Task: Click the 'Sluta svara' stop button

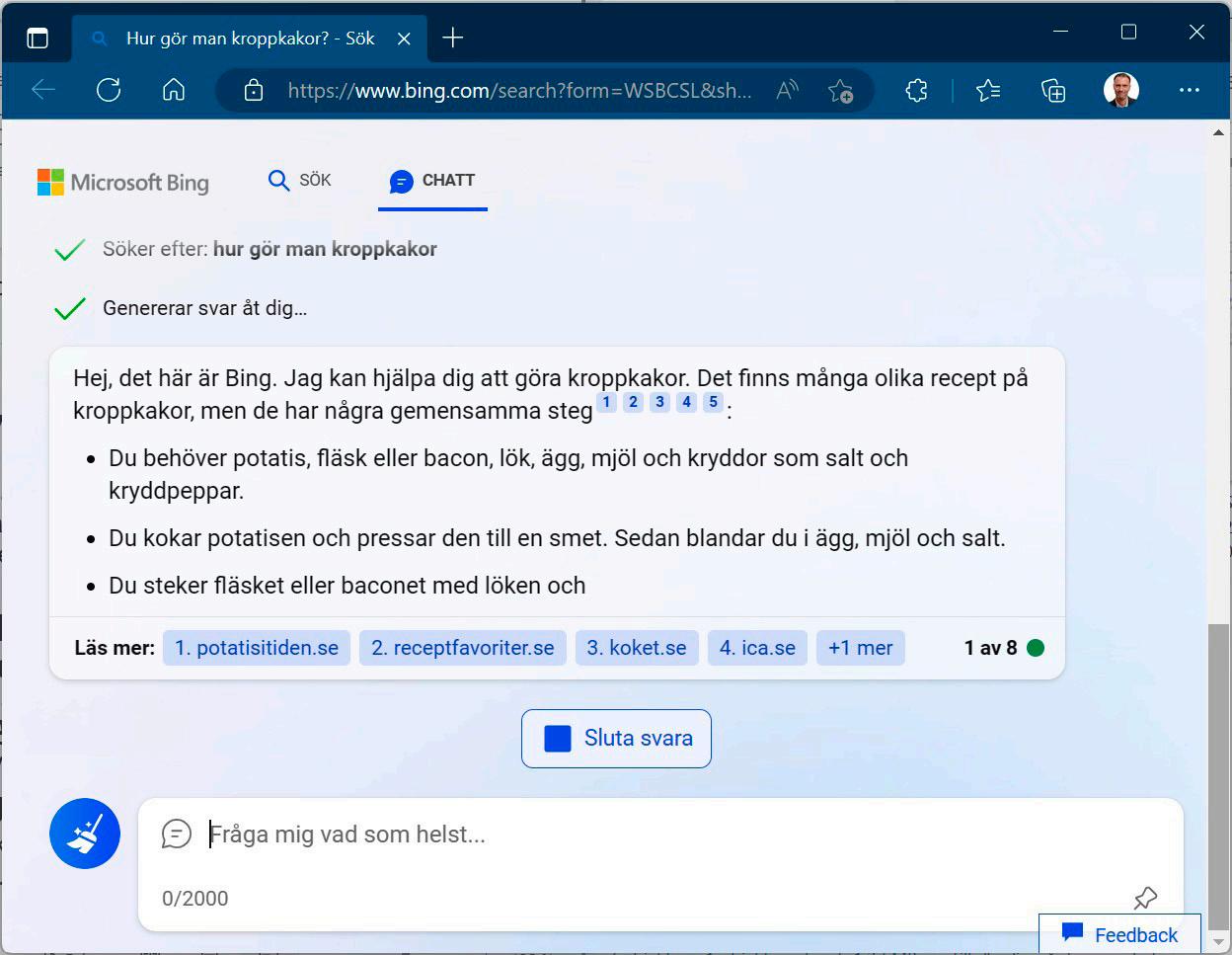Action: coord(616,739)
